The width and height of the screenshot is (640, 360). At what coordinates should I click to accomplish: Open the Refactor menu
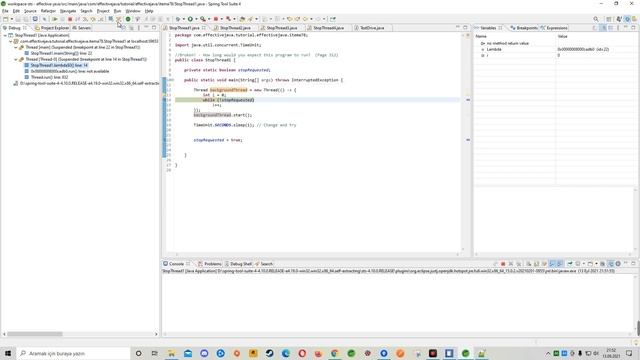coord(48,11)
